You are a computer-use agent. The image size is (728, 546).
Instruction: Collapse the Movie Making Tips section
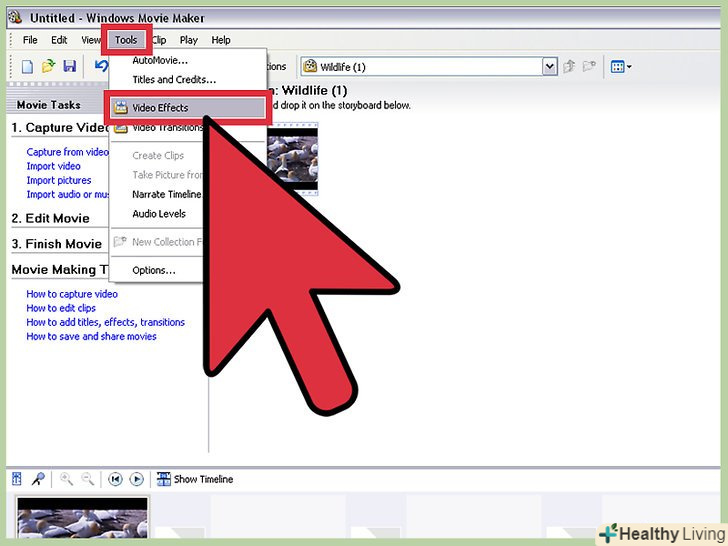[x=60, y=270]
